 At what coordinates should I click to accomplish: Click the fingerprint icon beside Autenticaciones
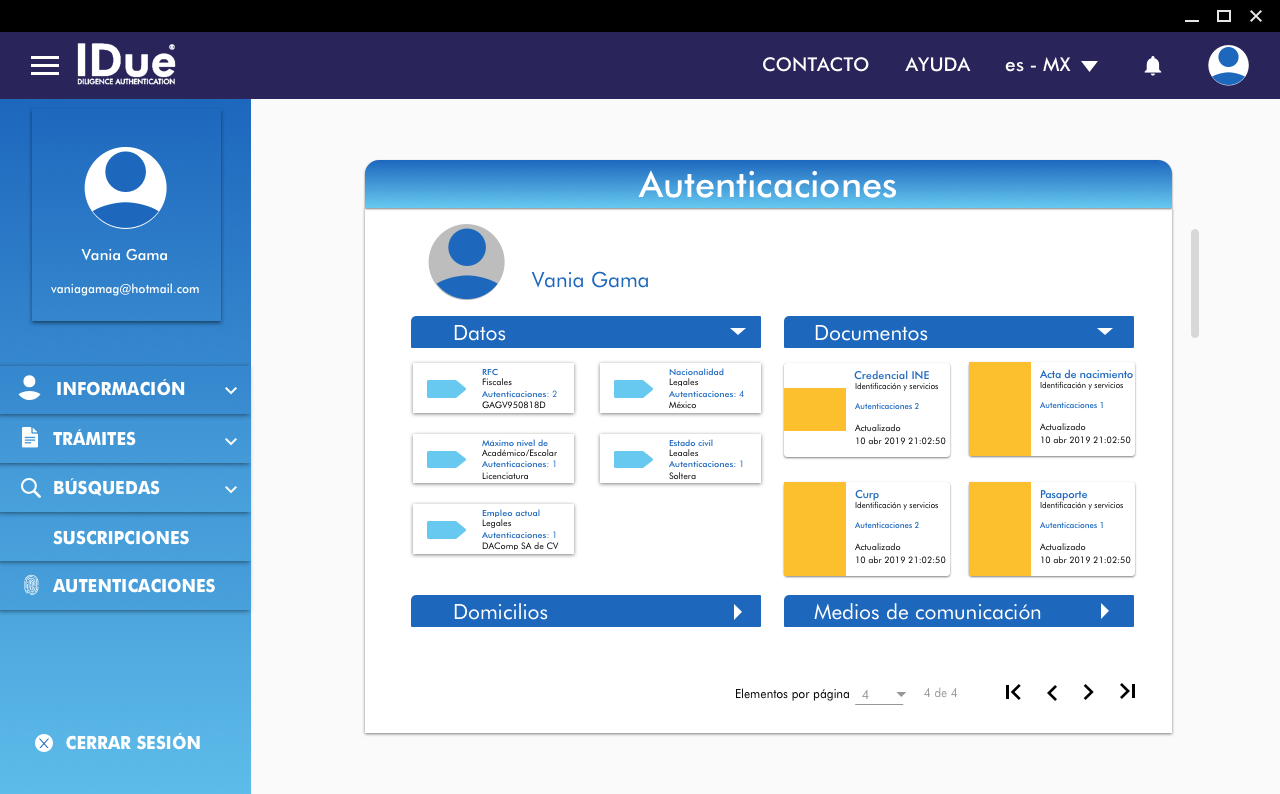pos(31,586)
